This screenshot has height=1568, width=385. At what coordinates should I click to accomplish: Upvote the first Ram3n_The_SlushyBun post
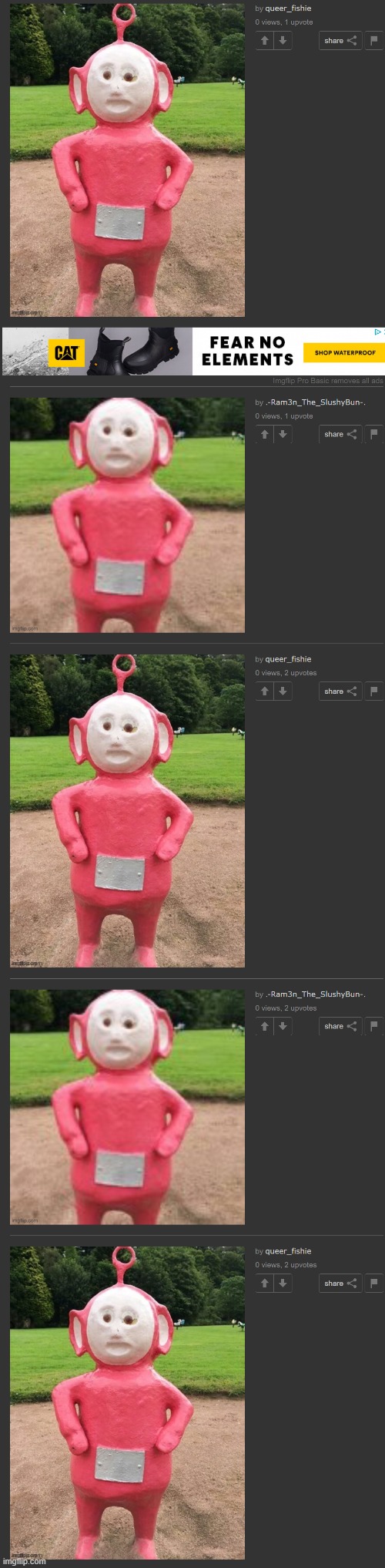tap(264, 434)
